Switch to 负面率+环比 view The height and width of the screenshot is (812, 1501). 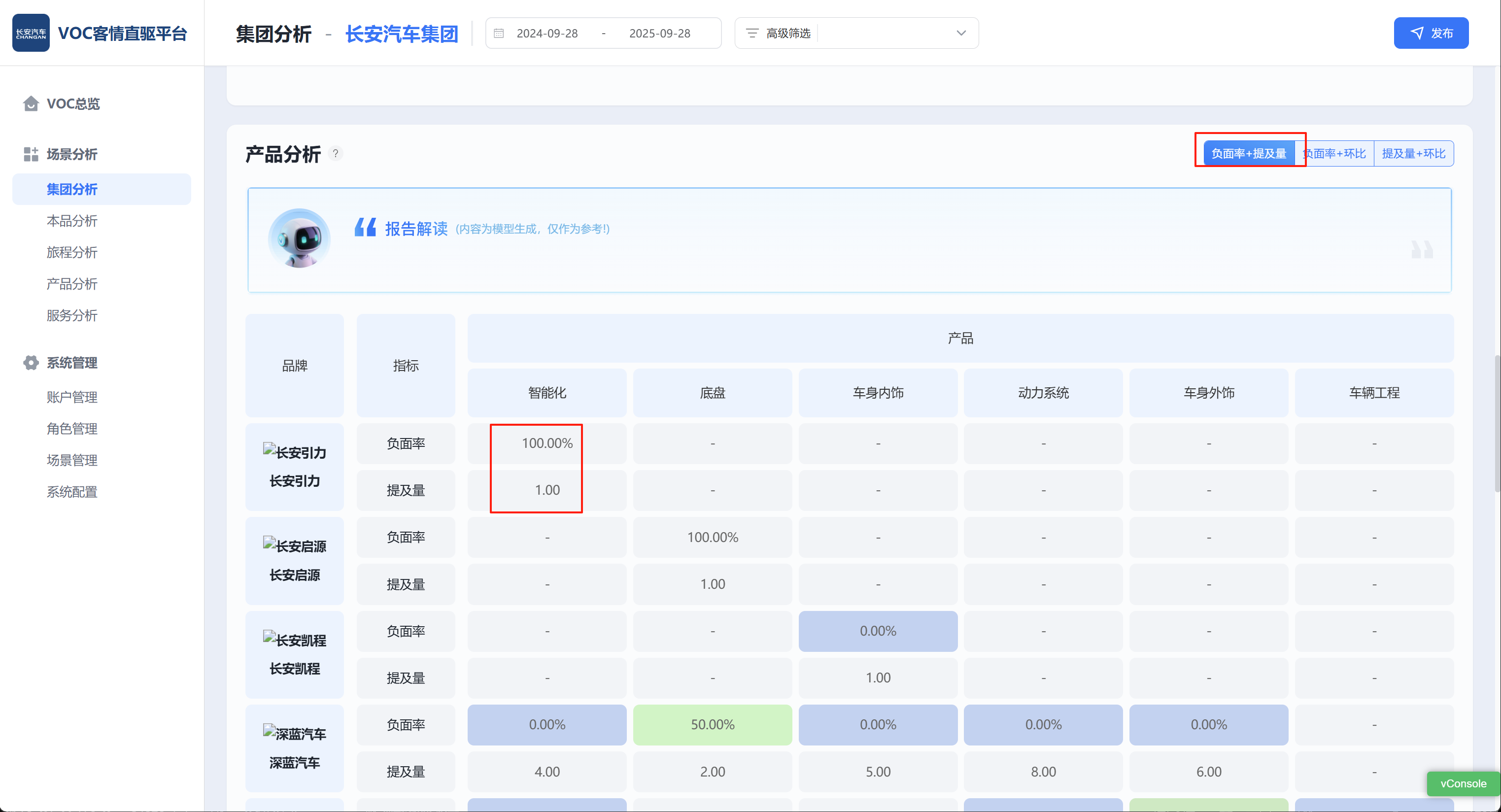(1335, 154)
